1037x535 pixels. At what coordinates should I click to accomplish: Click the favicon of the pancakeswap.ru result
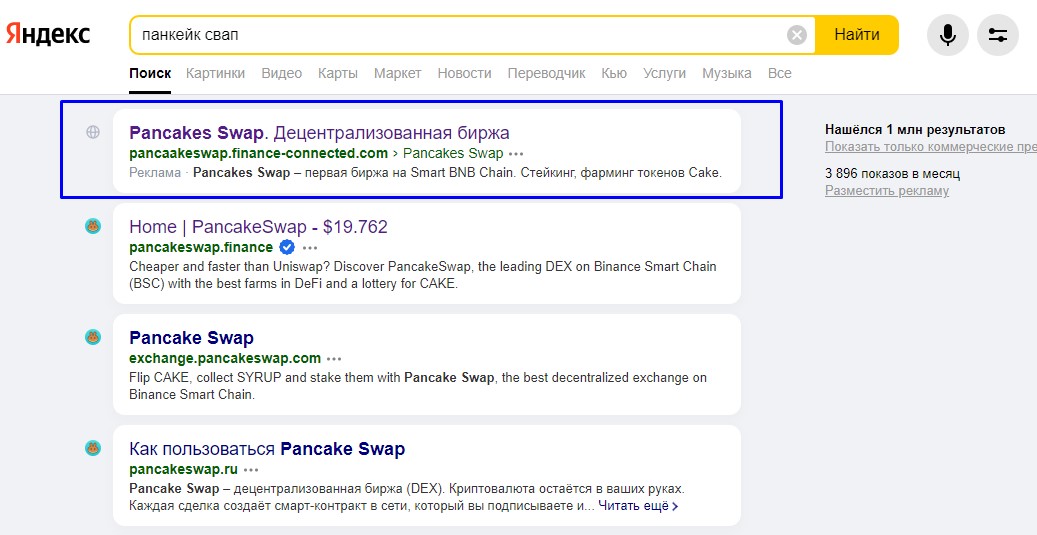[93, 448]
